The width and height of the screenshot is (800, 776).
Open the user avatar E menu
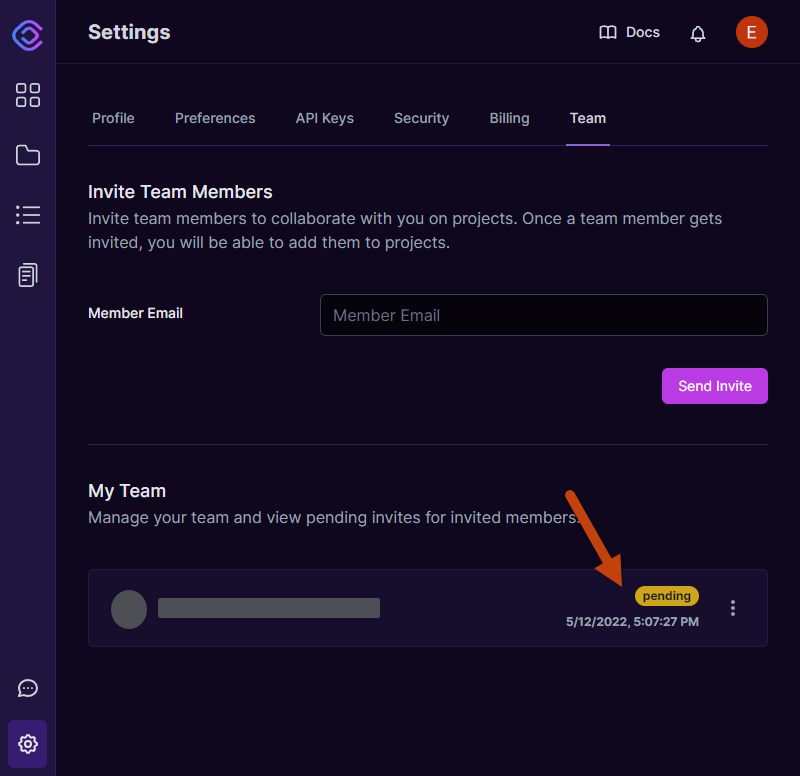752,32
